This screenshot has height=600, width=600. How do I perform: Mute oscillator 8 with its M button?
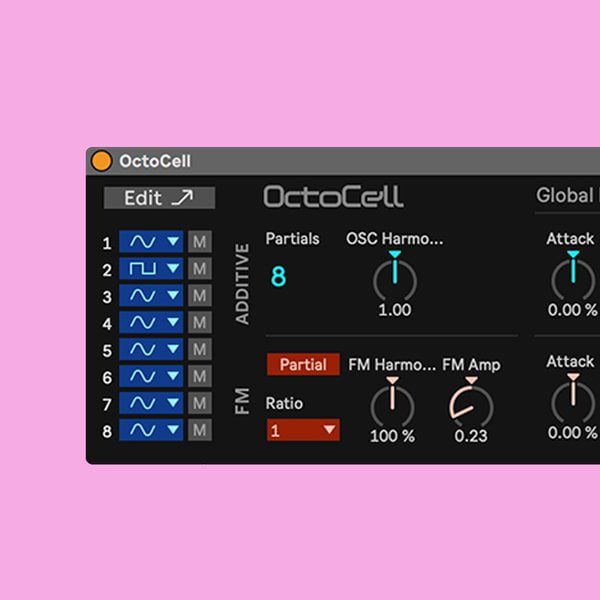[x=200, y=430]
